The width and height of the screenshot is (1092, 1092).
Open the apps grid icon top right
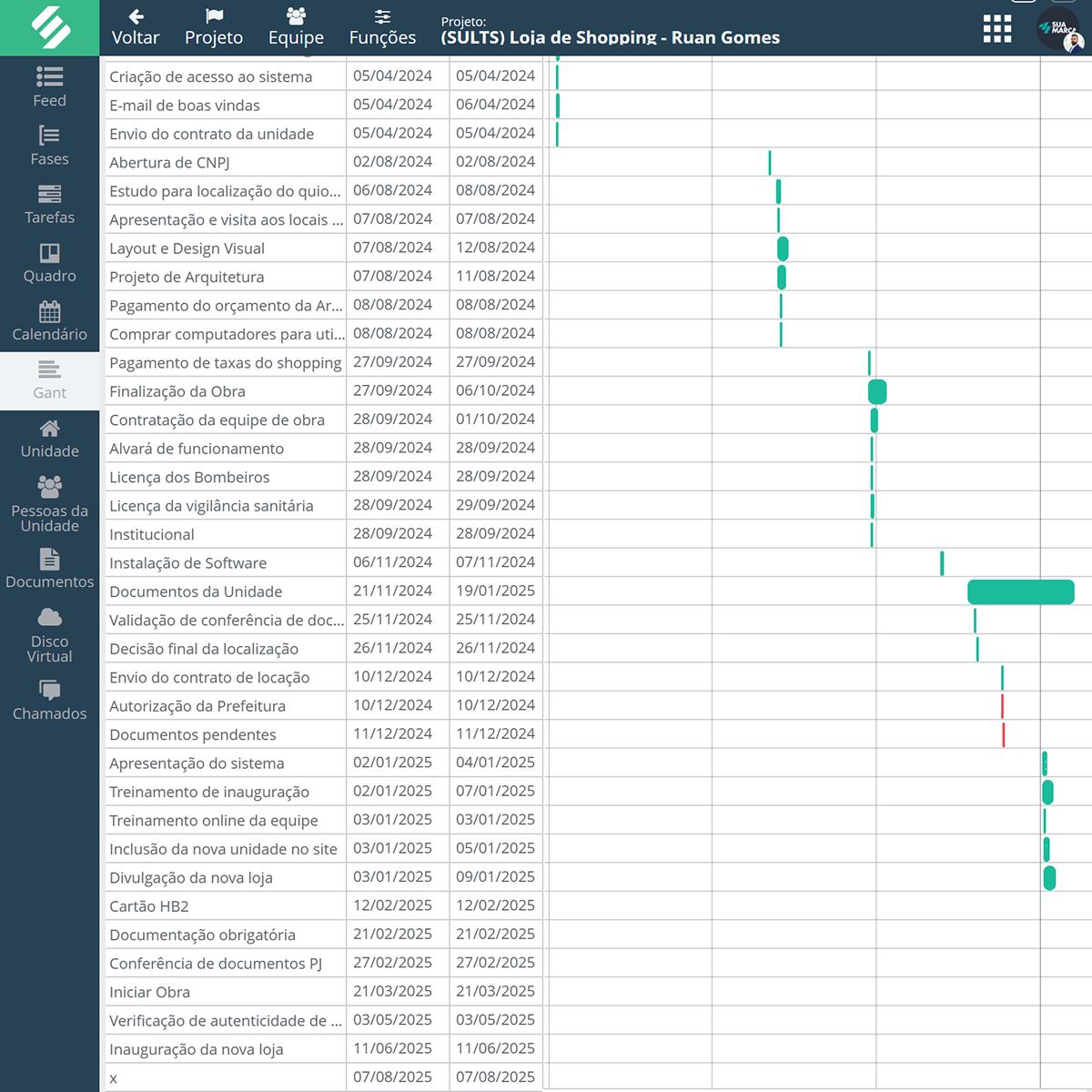pos(996,29)
